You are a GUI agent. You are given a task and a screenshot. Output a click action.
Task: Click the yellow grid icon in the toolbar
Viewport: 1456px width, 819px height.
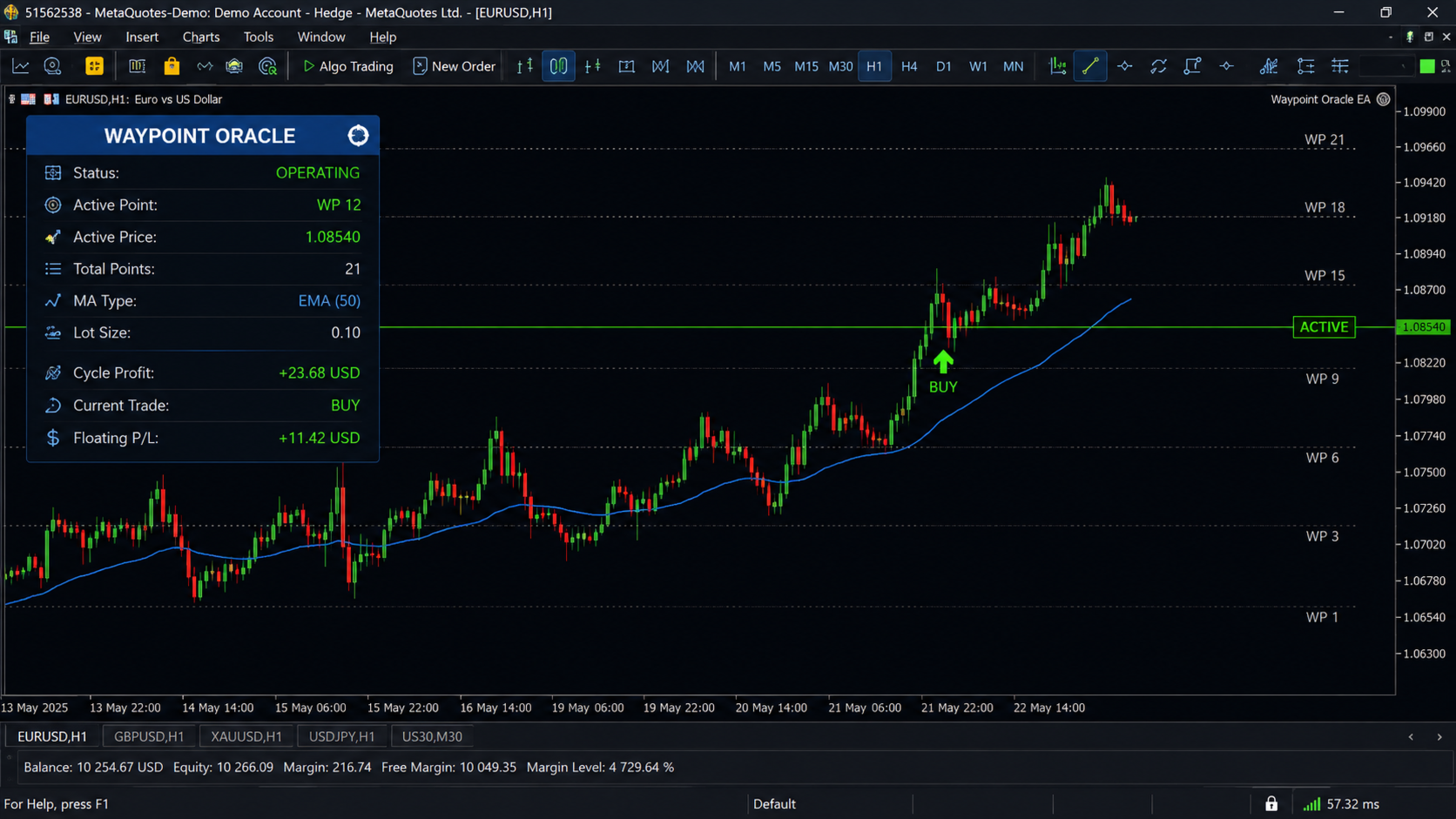[94, 66]
